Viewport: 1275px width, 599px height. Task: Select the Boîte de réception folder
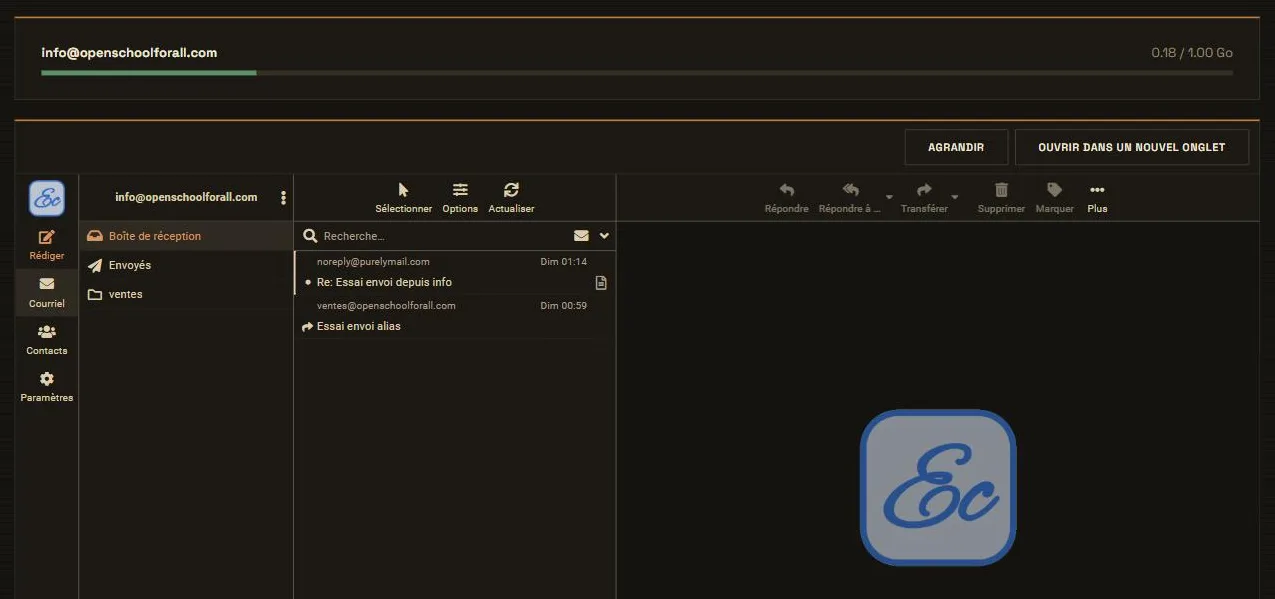pos(186,236)
